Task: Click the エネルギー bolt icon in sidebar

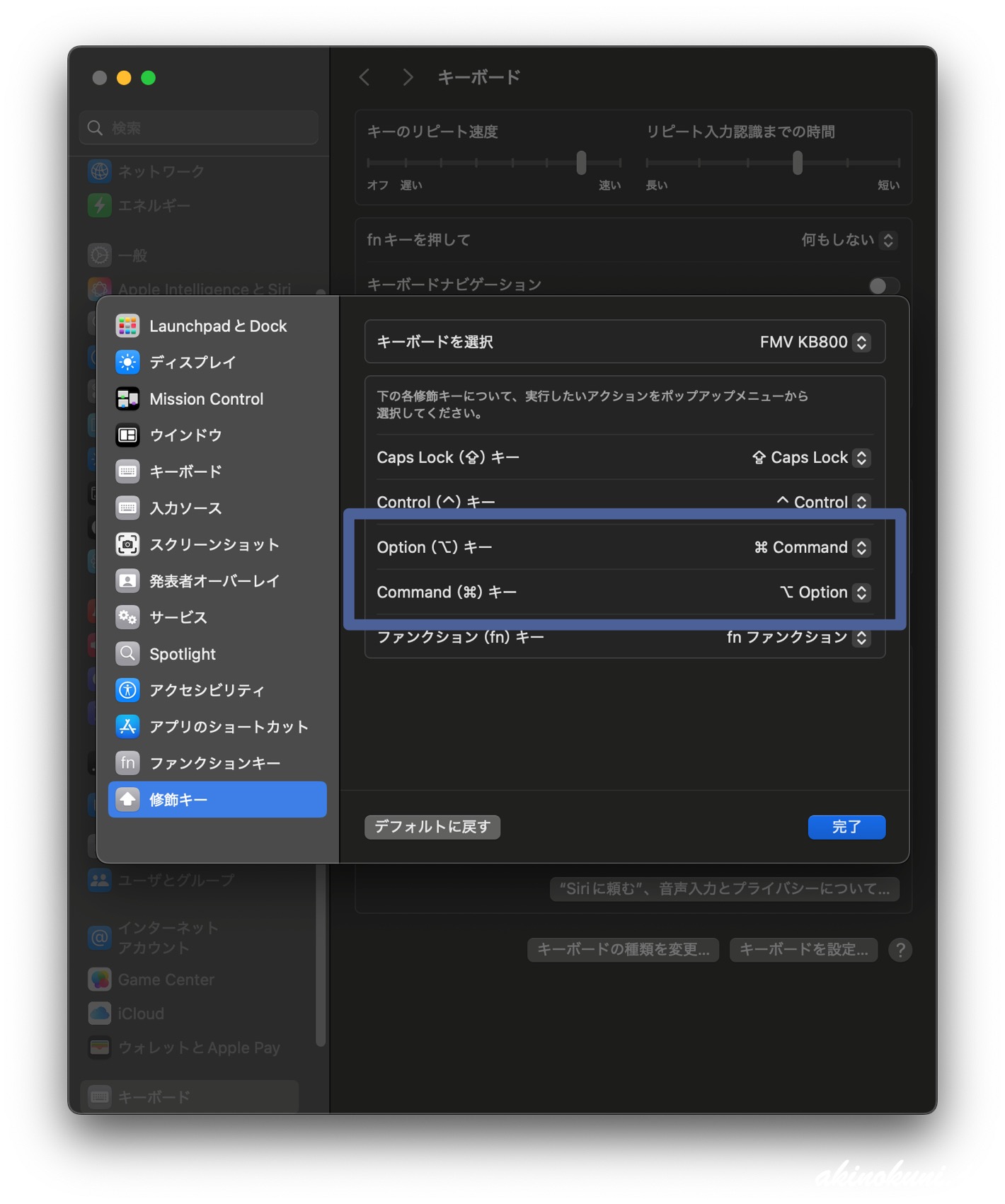Action: click(100, 205)
